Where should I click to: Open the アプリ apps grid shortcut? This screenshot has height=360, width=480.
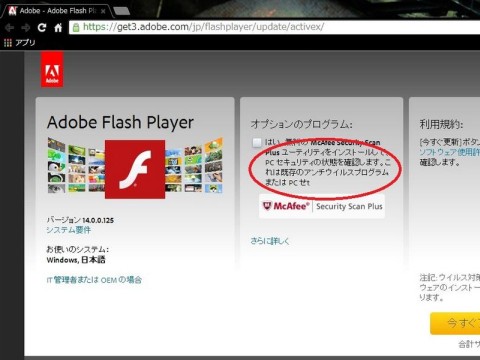pos(8,43)
